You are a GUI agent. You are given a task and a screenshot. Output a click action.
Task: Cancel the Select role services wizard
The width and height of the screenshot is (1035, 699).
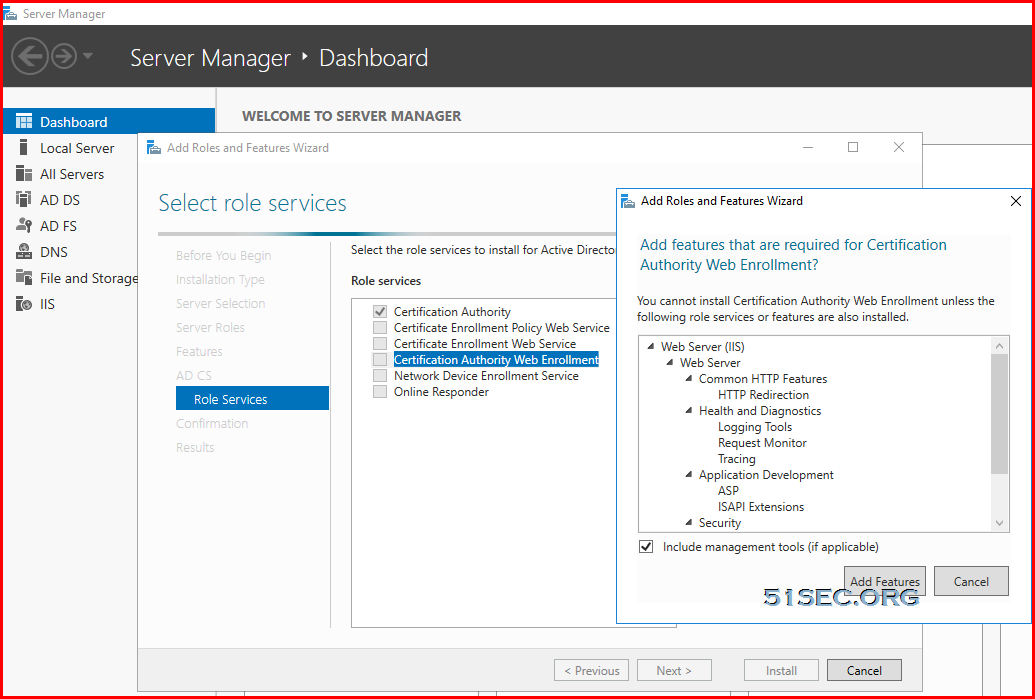click(864, 670)
